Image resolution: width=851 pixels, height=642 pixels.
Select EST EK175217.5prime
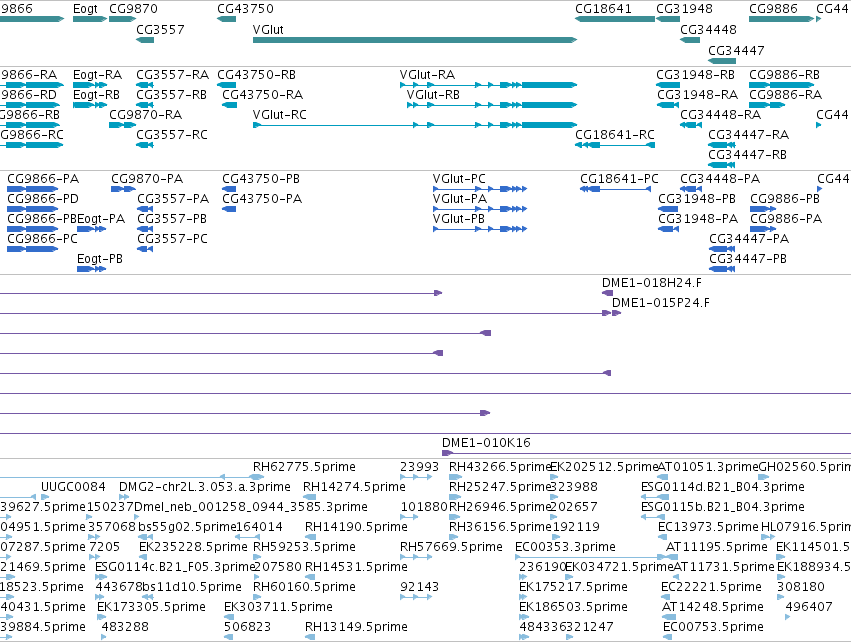(523, 597)
